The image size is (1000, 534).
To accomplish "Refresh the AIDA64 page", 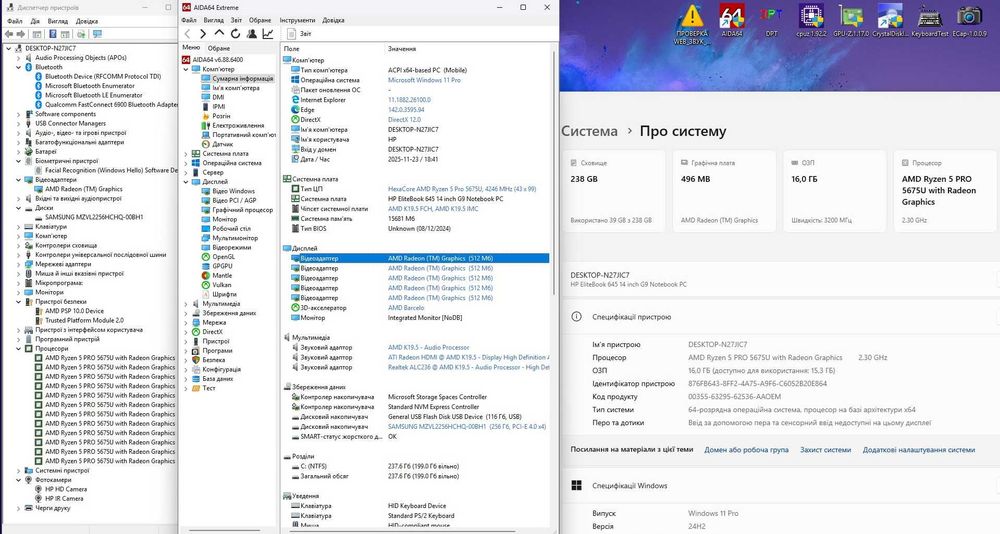I will [x=235, y=34].
